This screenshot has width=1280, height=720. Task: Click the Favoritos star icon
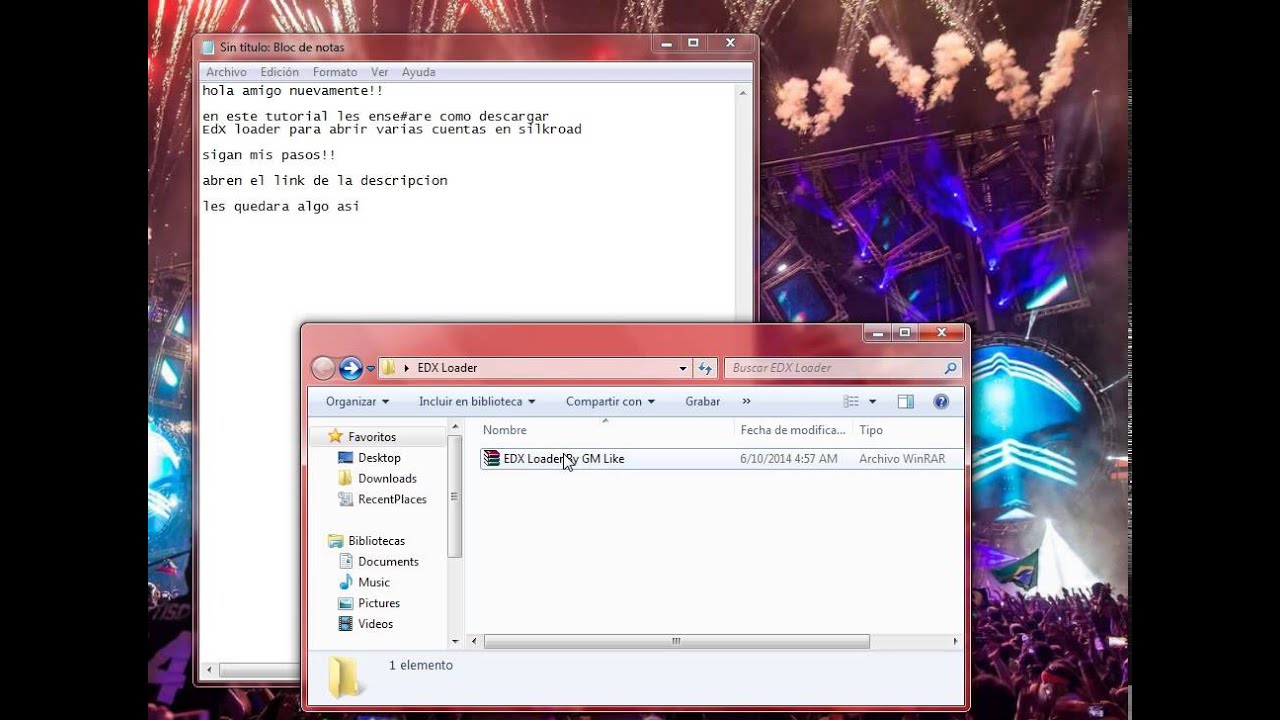tap(335, 436)
